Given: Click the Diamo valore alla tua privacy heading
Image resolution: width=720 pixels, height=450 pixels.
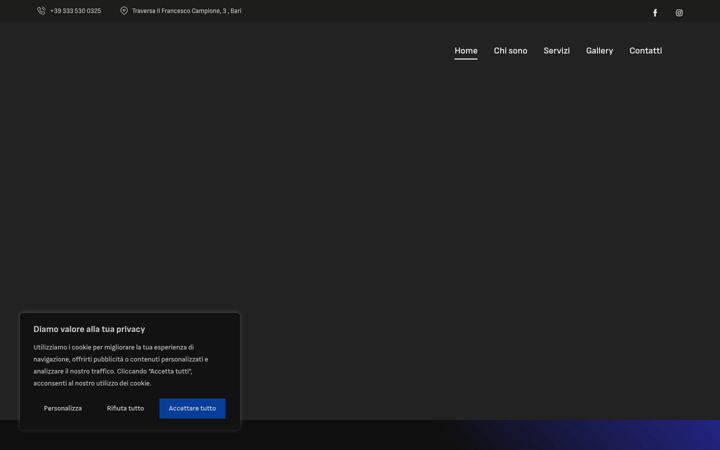Looking at the screenshot, I should pyautogui.click(x=89, y=329).
